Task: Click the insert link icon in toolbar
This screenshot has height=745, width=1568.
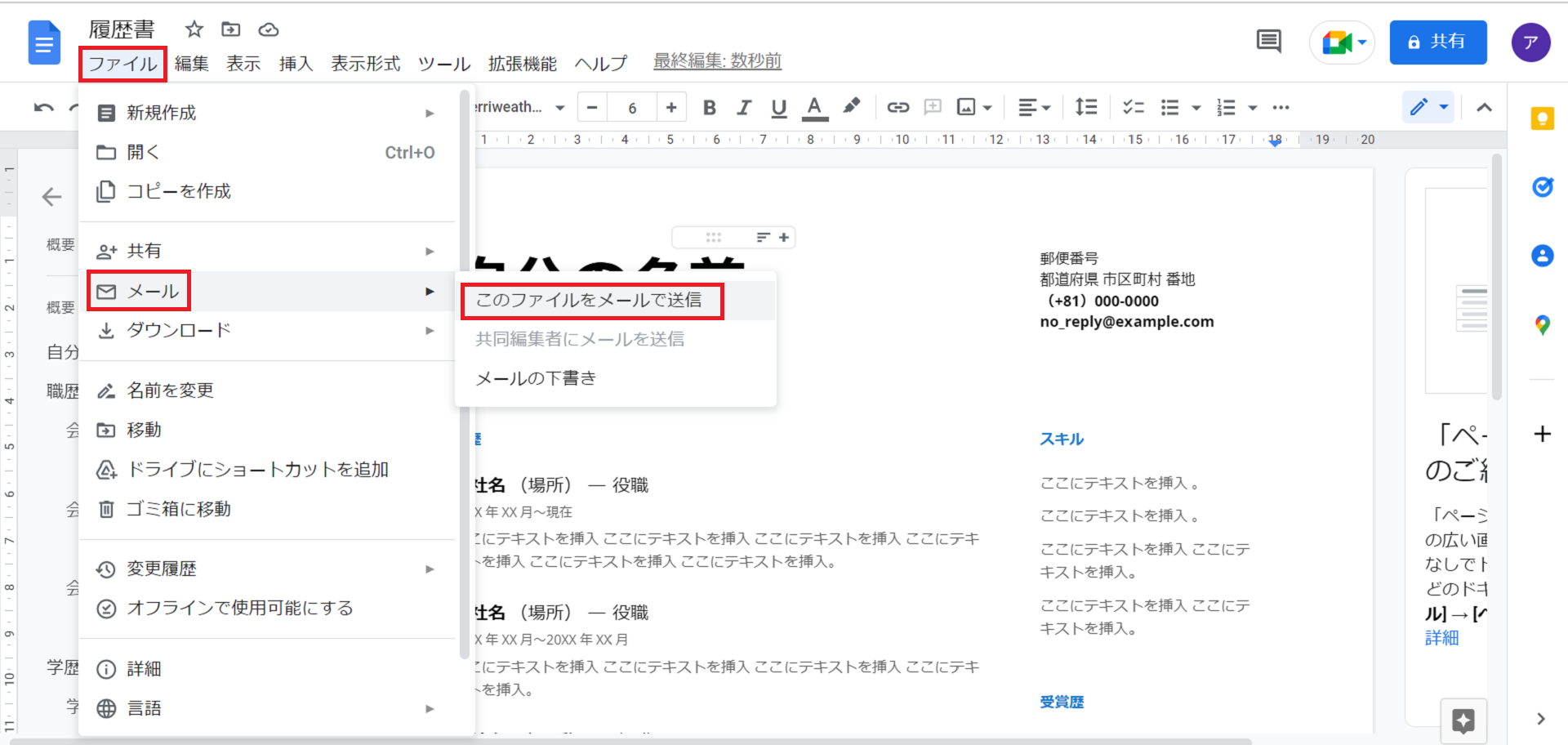Action: coord(898,107)
